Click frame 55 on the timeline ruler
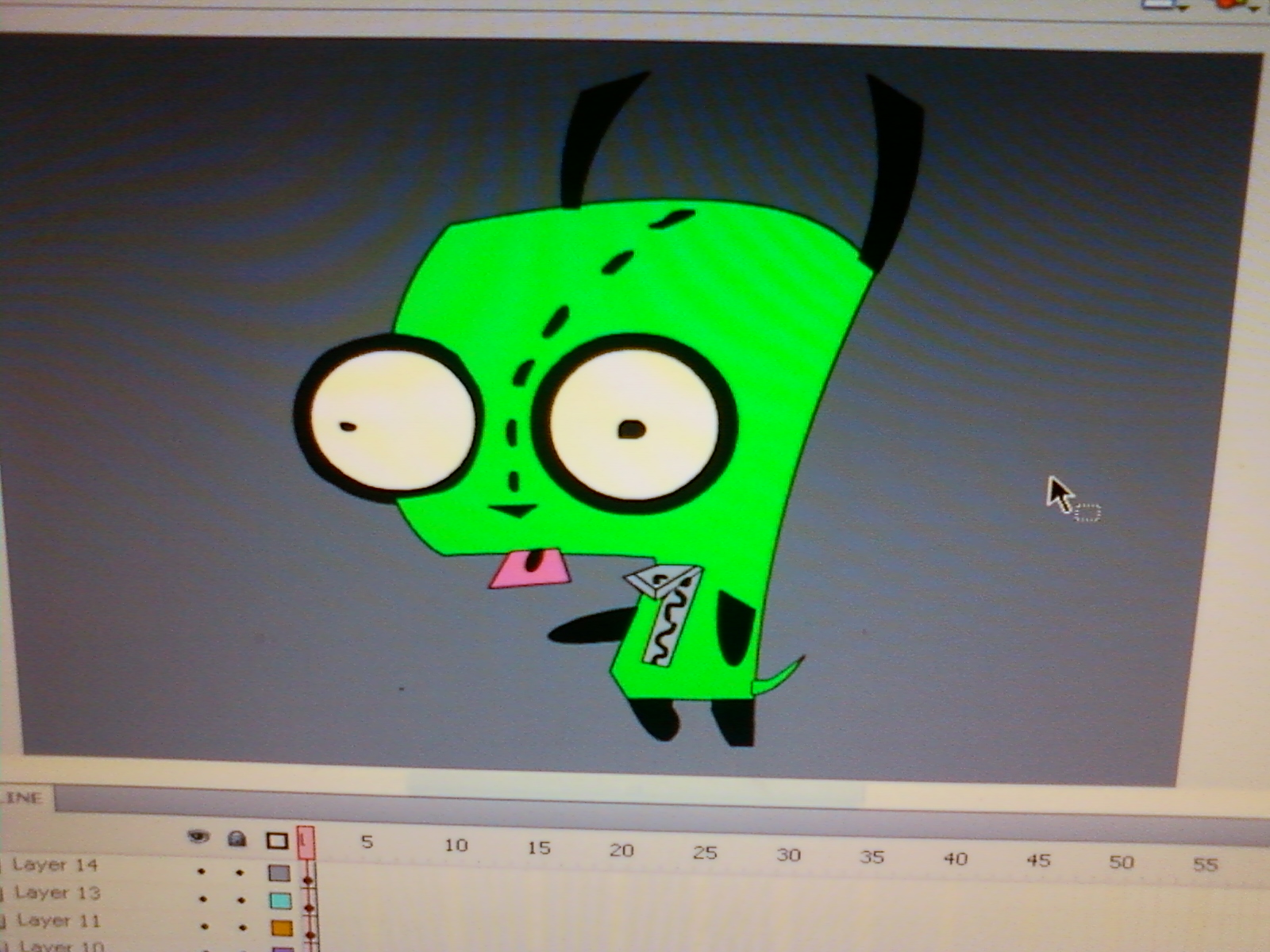The width and height of the screenshot is (1270, 952). [x=1205, y=864]
